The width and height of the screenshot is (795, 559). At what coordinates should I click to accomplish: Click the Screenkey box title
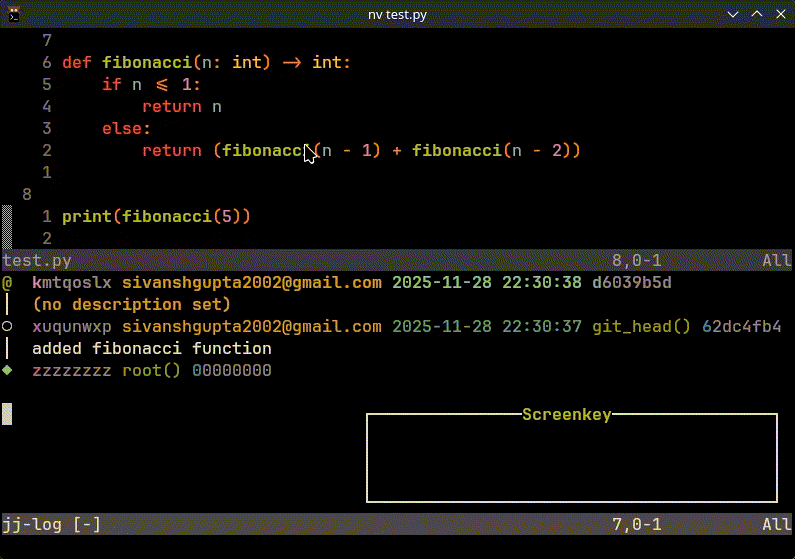(x=566, y=415)
